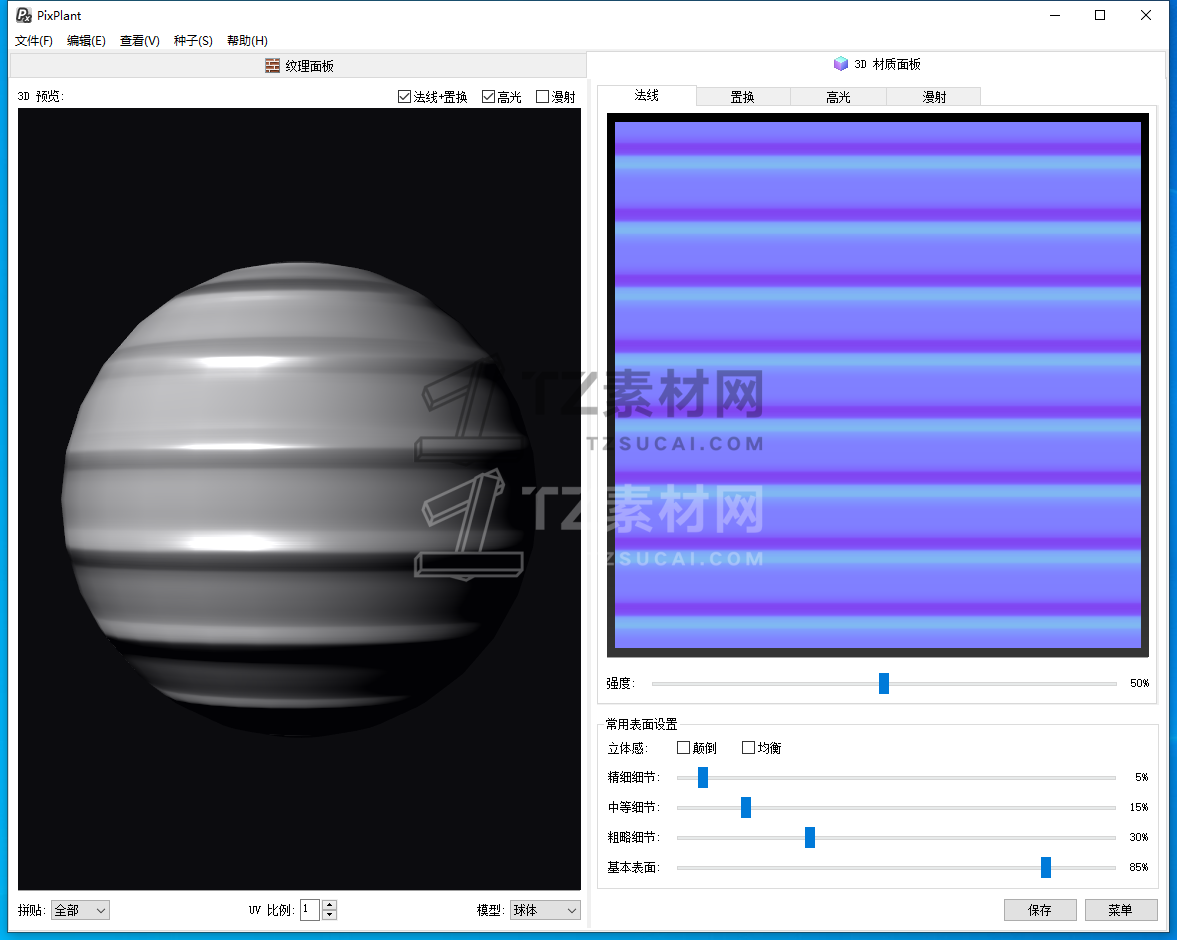Click the 菜单 button
This screenshot has height=940, width=1177.
point(1121,910)
